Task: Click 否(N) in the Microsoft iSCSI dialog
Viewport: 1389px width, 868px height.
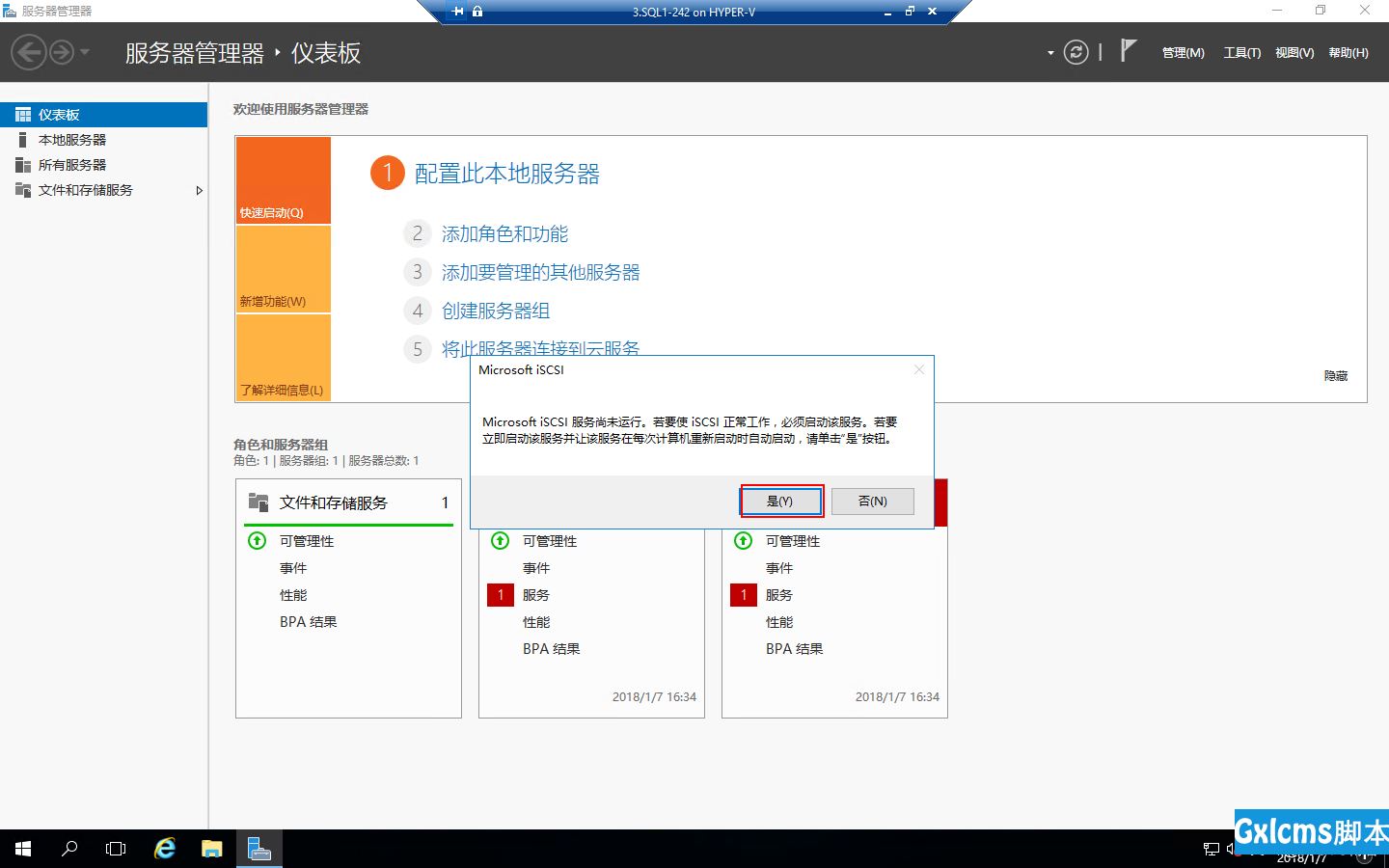Action: (872, 502)
